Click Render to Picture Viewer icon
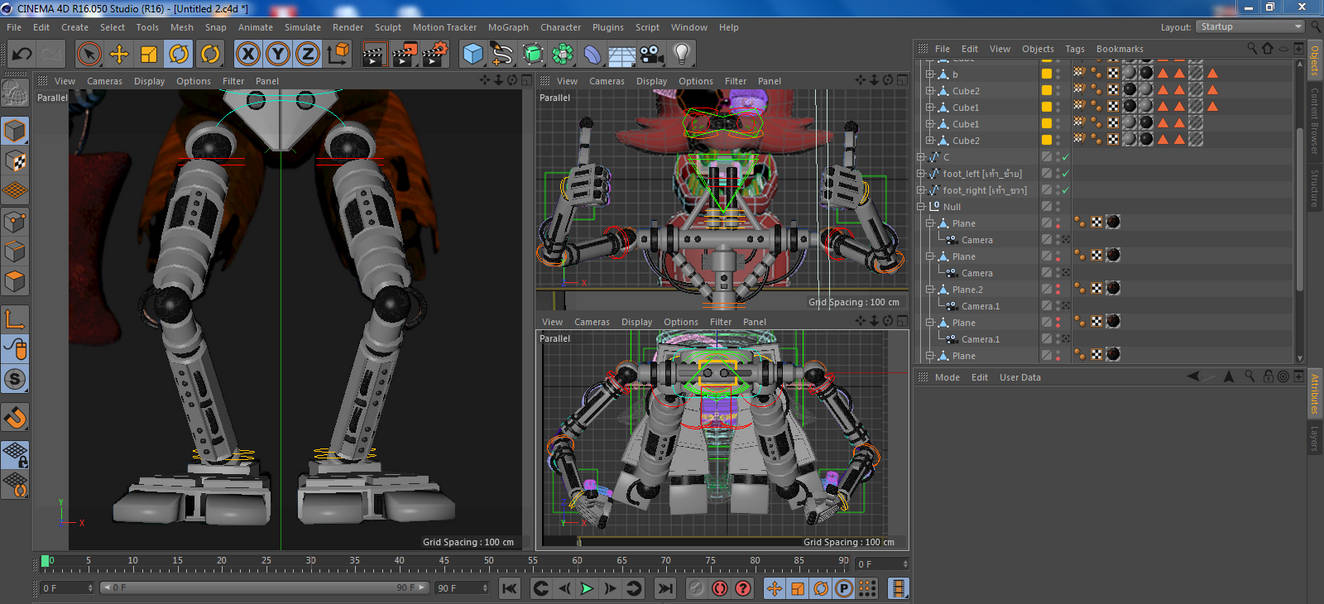Viewport: 1324px width, 604px height. pyautogui.click(x=404, y=54)
